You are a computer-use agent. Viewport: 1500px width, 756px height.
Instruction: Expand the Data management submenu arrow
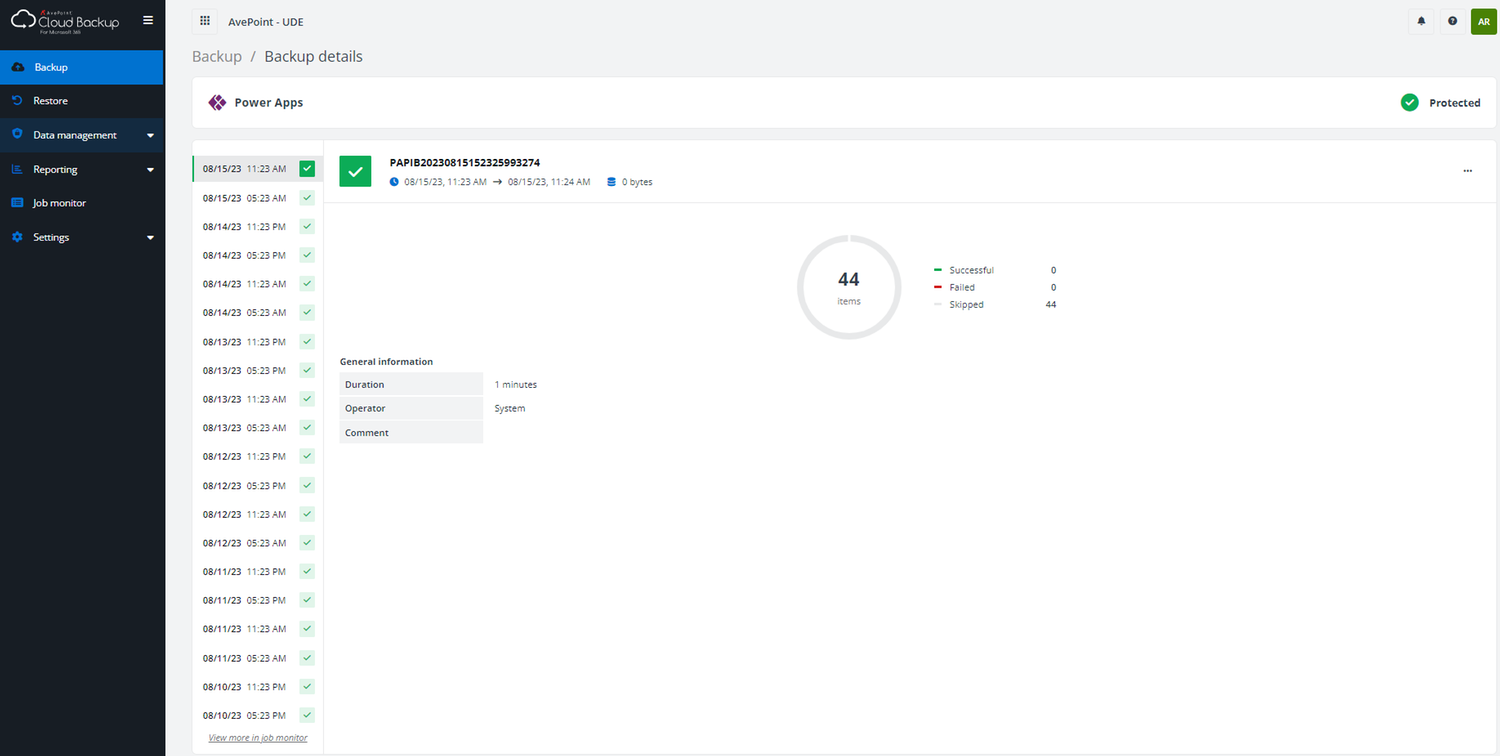[150, 135]
